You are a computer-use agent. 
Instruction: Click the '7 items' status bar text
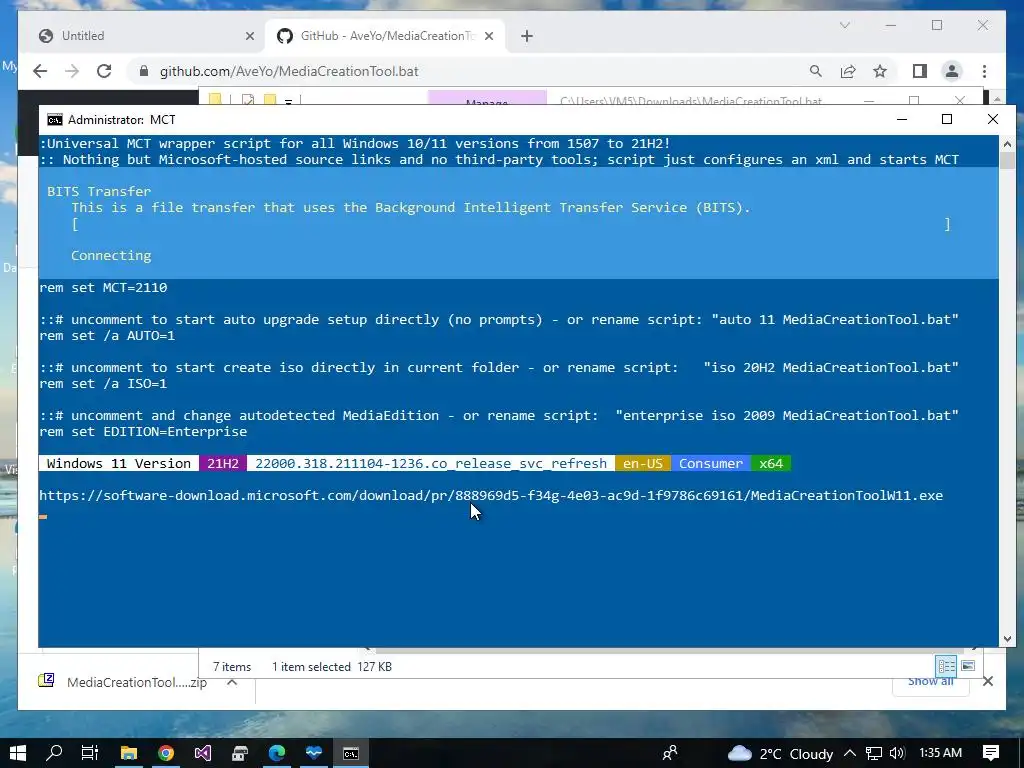232,667
